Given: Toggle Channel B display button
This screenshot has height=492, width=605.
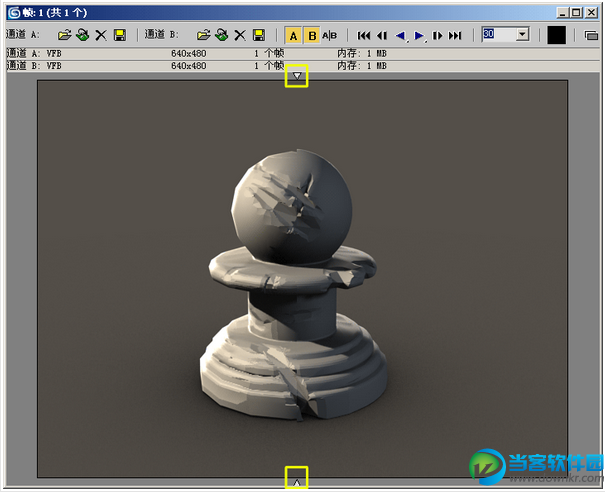Looking at the screenshot, I should 312,36.
